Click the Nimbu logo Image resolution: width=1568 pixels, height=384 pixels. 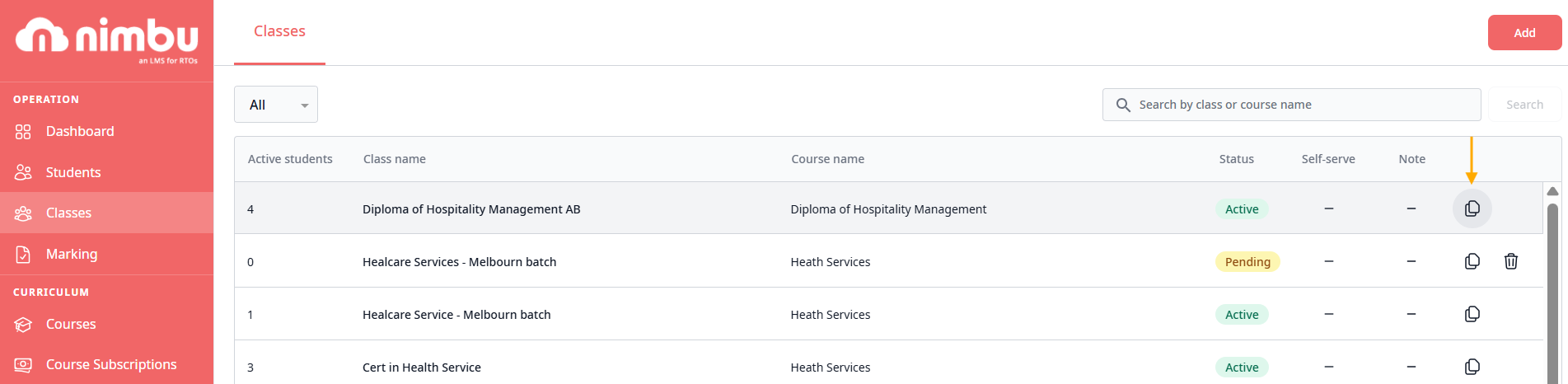click(107, 37)
